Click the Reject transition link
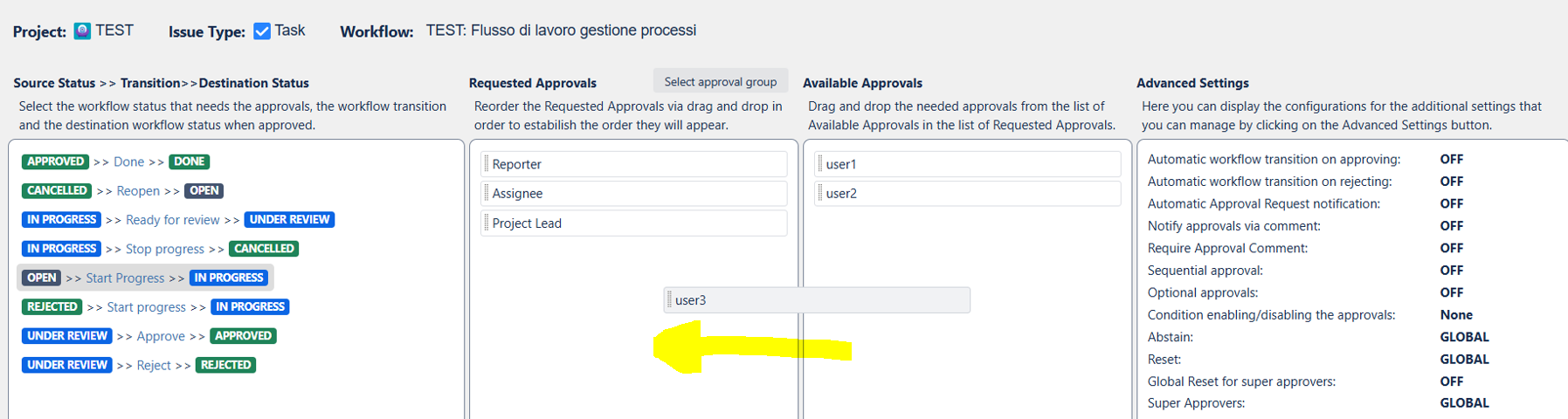This screenshot has width=1568, height=419. [x=154, y=365]
